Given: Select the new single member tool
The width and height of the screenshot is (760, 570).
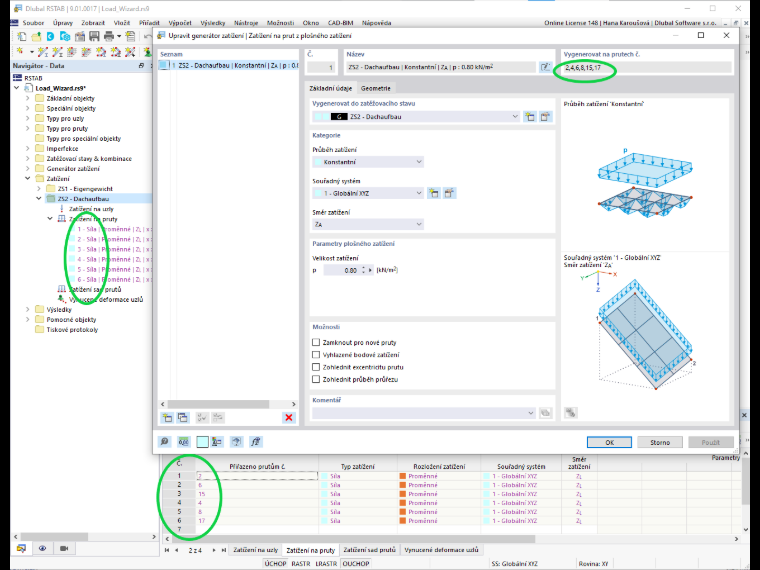Looking at the screenshot, I should click(43, 51).
